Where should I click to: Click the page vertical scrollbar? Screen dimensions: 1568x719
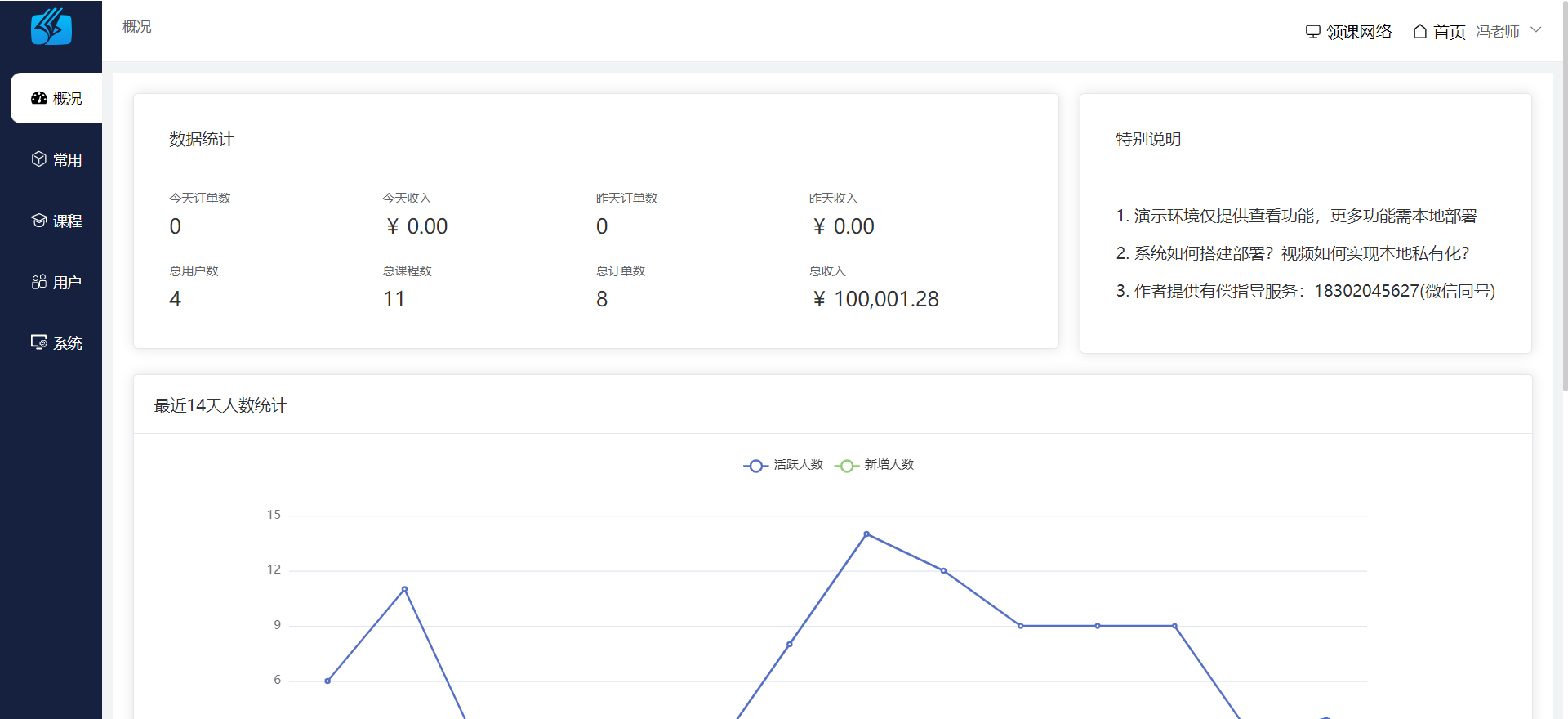coord(1564,196)
